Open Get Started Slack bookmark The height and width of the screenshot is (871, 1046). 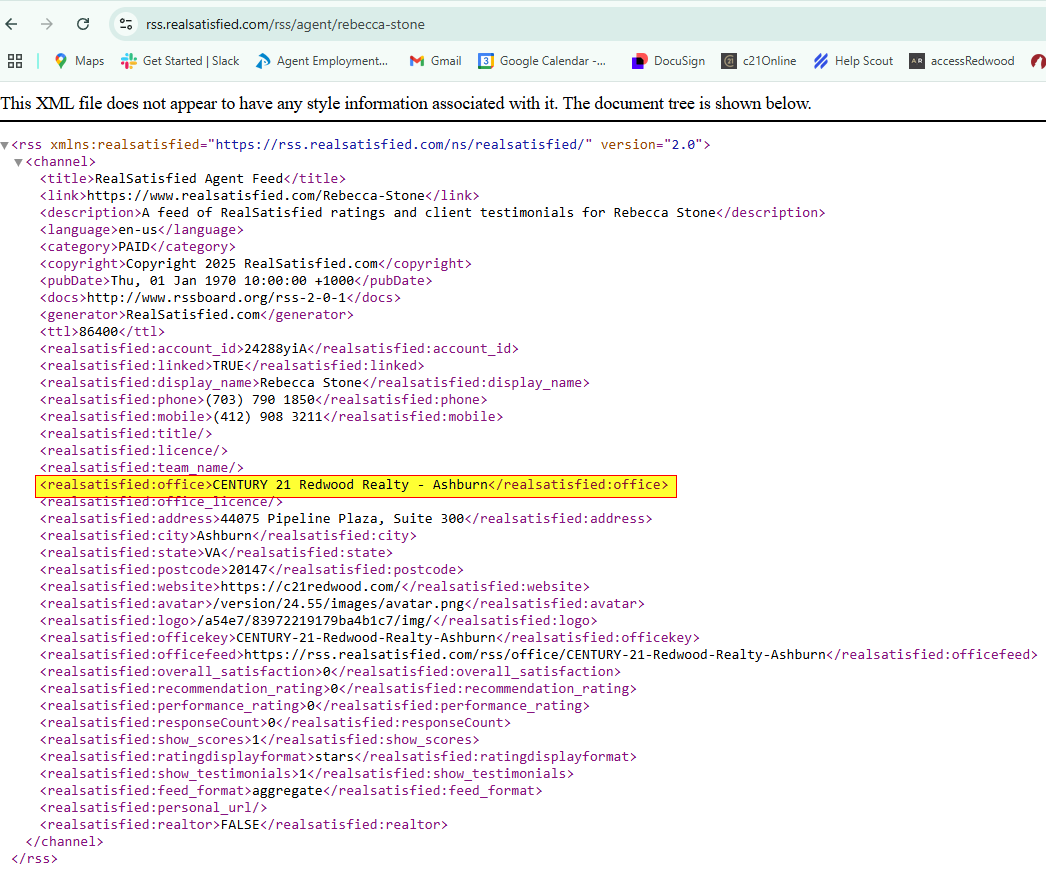coord(179,61)
